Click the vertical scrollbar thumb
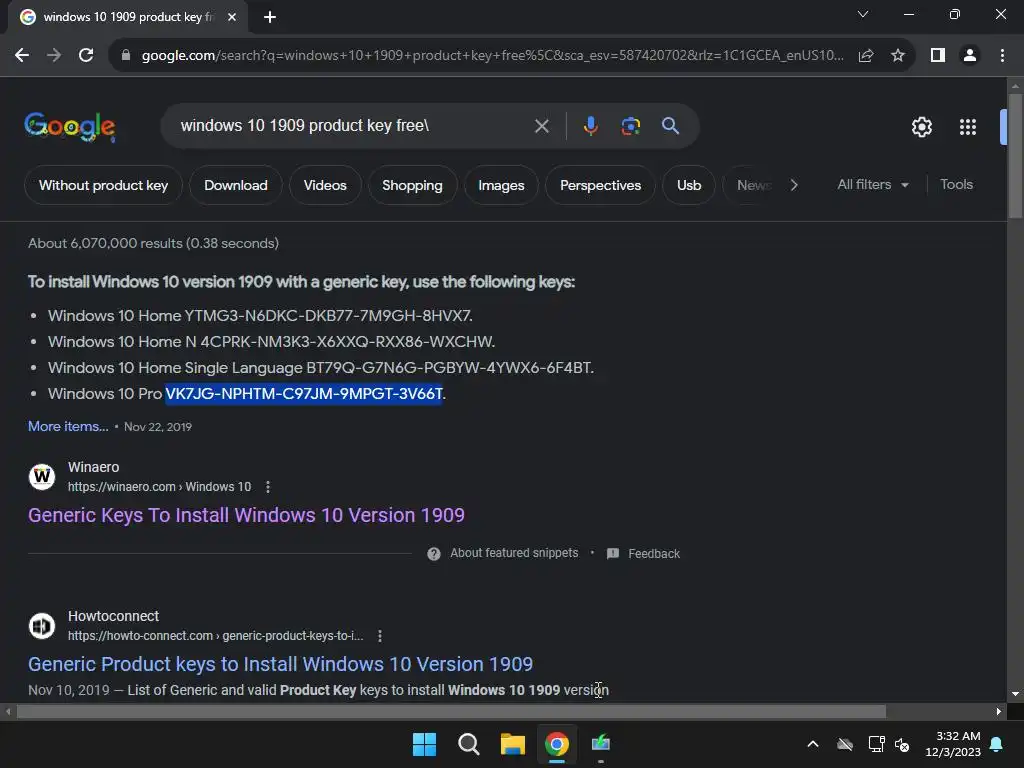The image size is (1024, 768). 1015,155
